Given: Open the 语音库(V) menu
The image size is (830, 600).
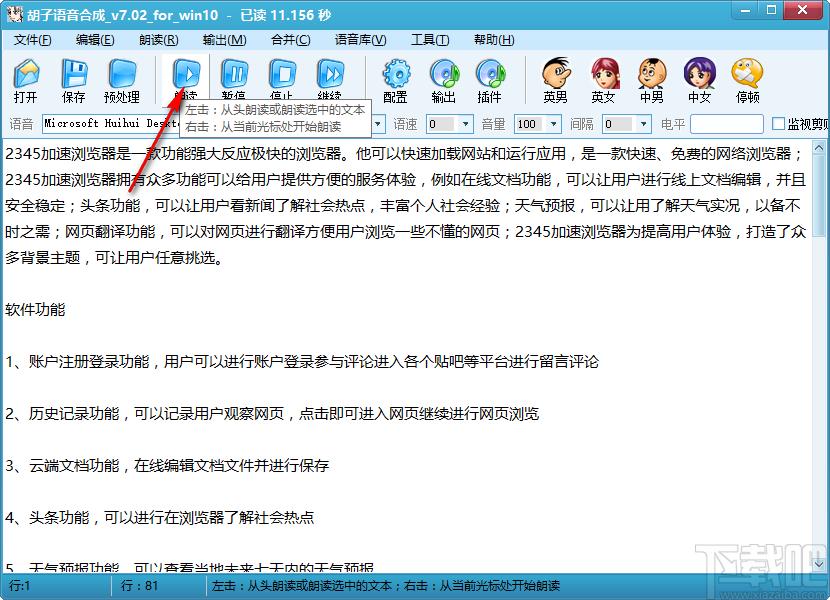Looking at the screenshot, I should coord(360,40).
